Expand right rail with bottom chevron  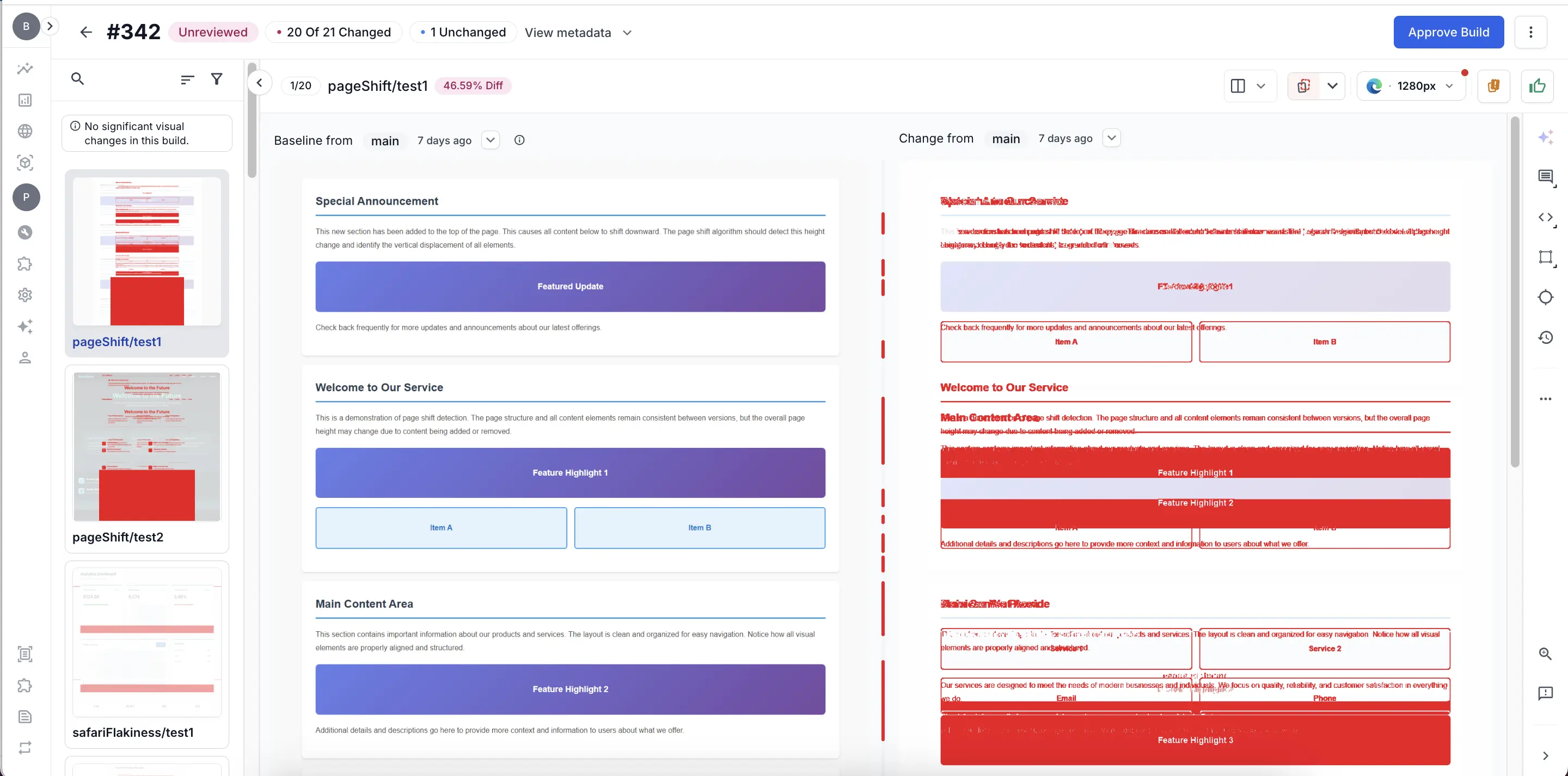click(x=1546, y=756)
